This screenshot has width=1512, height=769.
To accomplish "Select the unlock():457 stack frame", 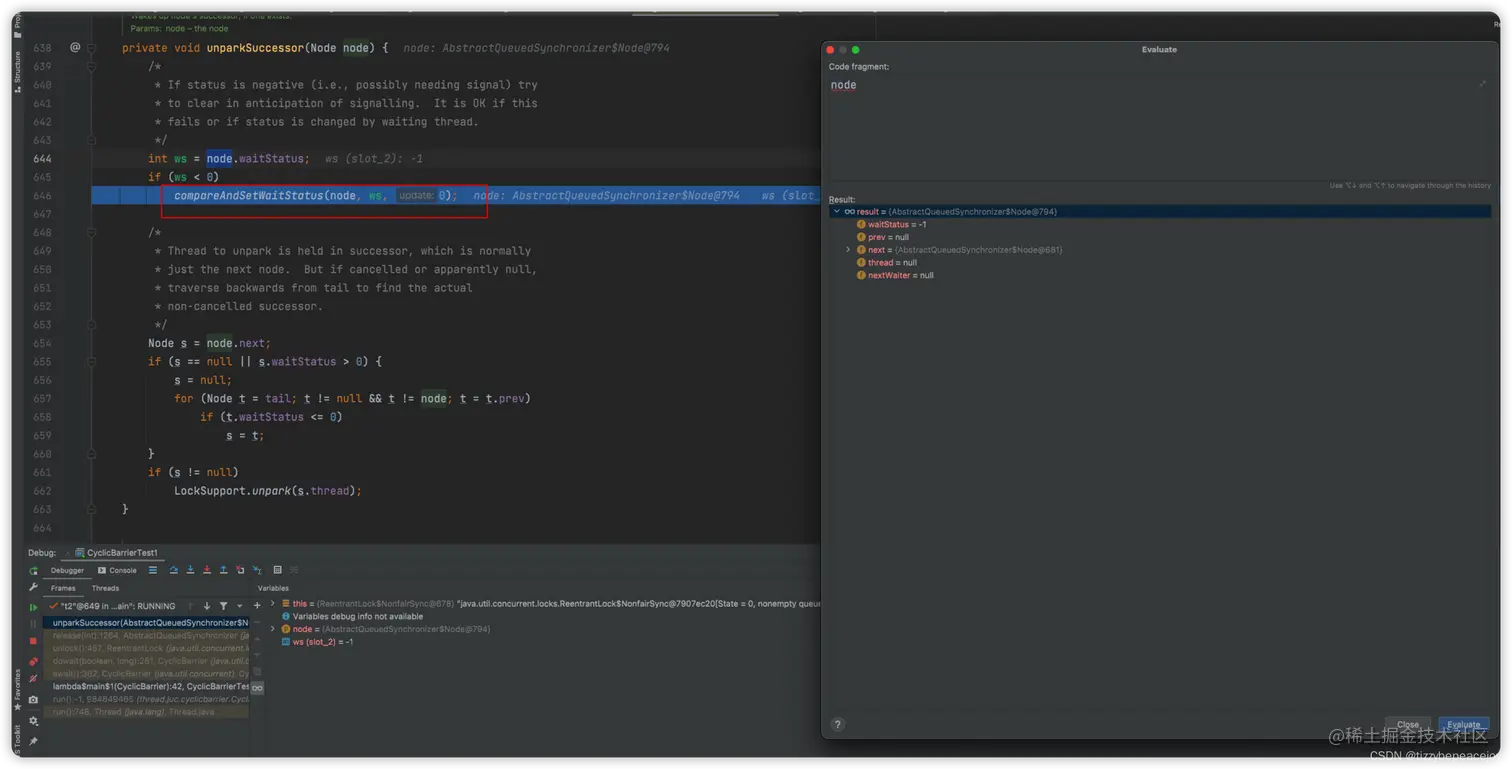I will pos(146,648).
